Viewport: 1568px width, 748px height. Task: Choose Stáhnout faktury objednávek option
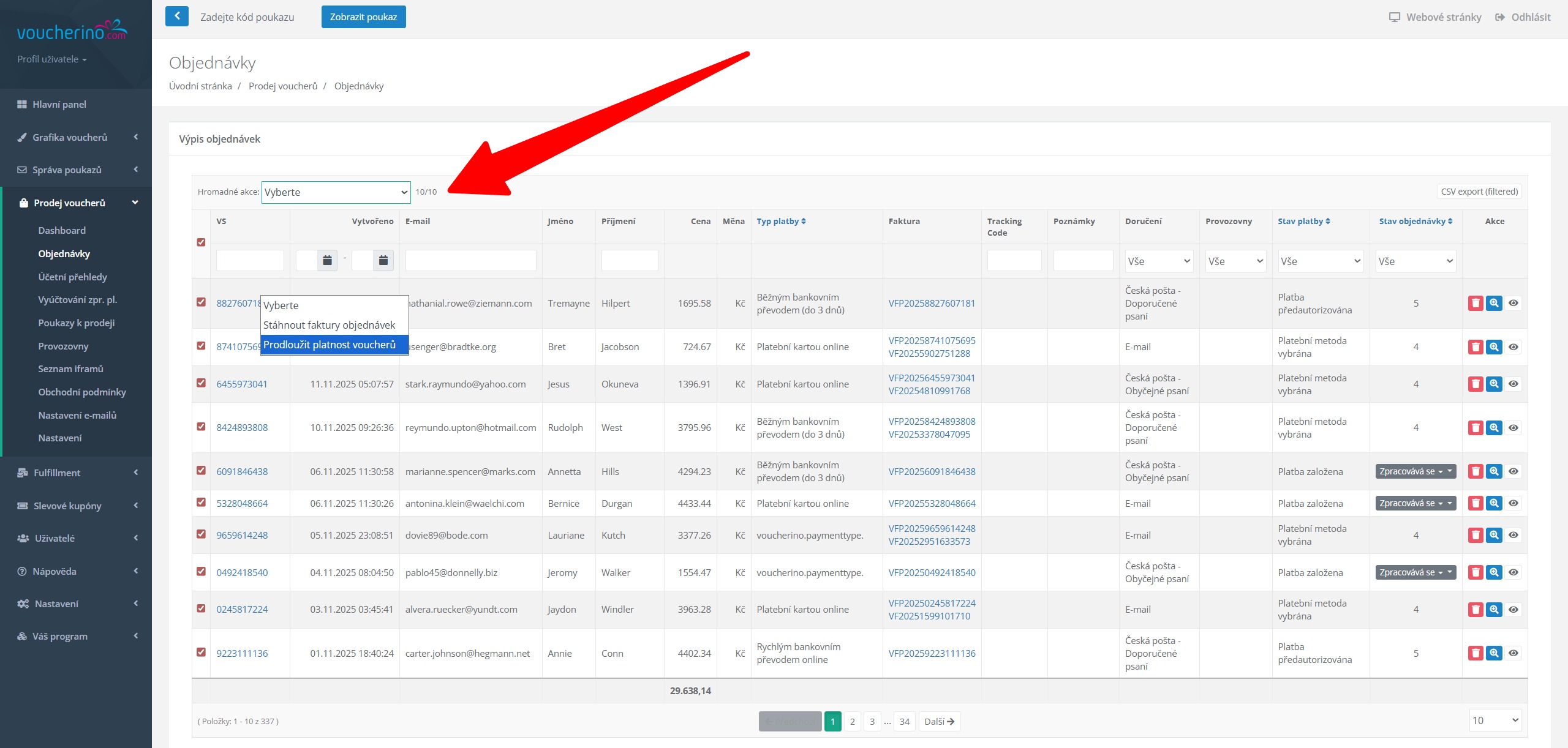(330, 325)
